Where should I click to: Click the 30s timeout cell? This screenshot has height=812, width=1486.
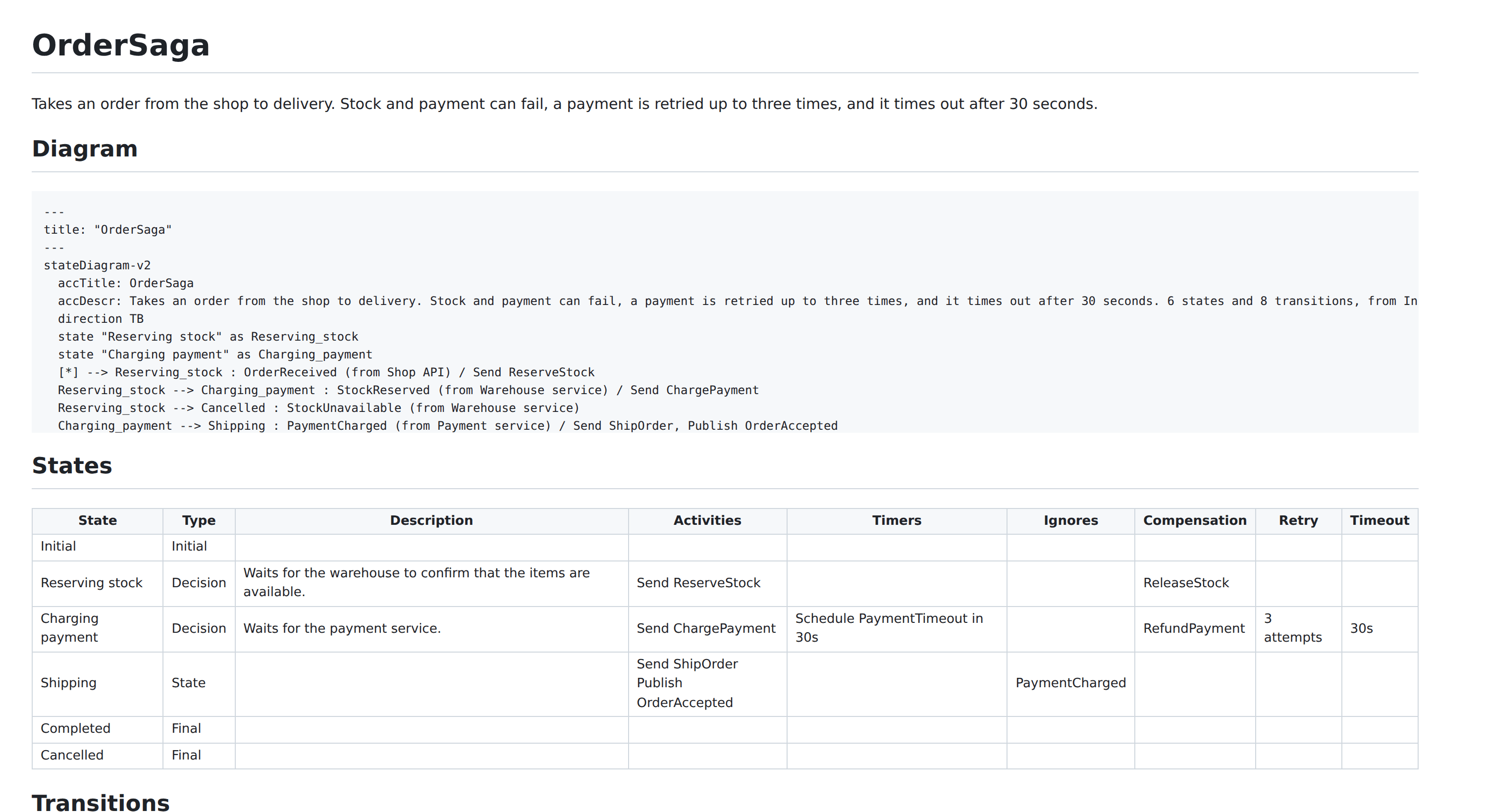tap(1380, 629)
